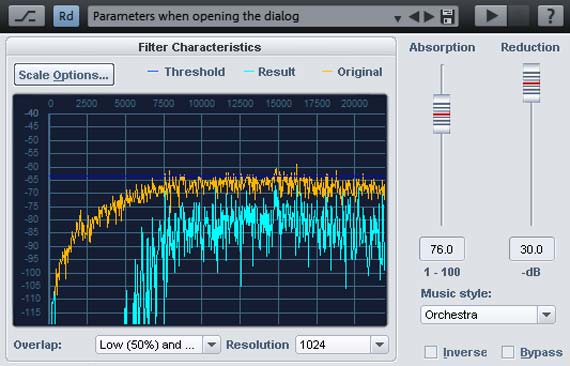Open the Scale Options dialog
Image resolution: width=570 pixels, height=366 pixels.
point(64,75)
